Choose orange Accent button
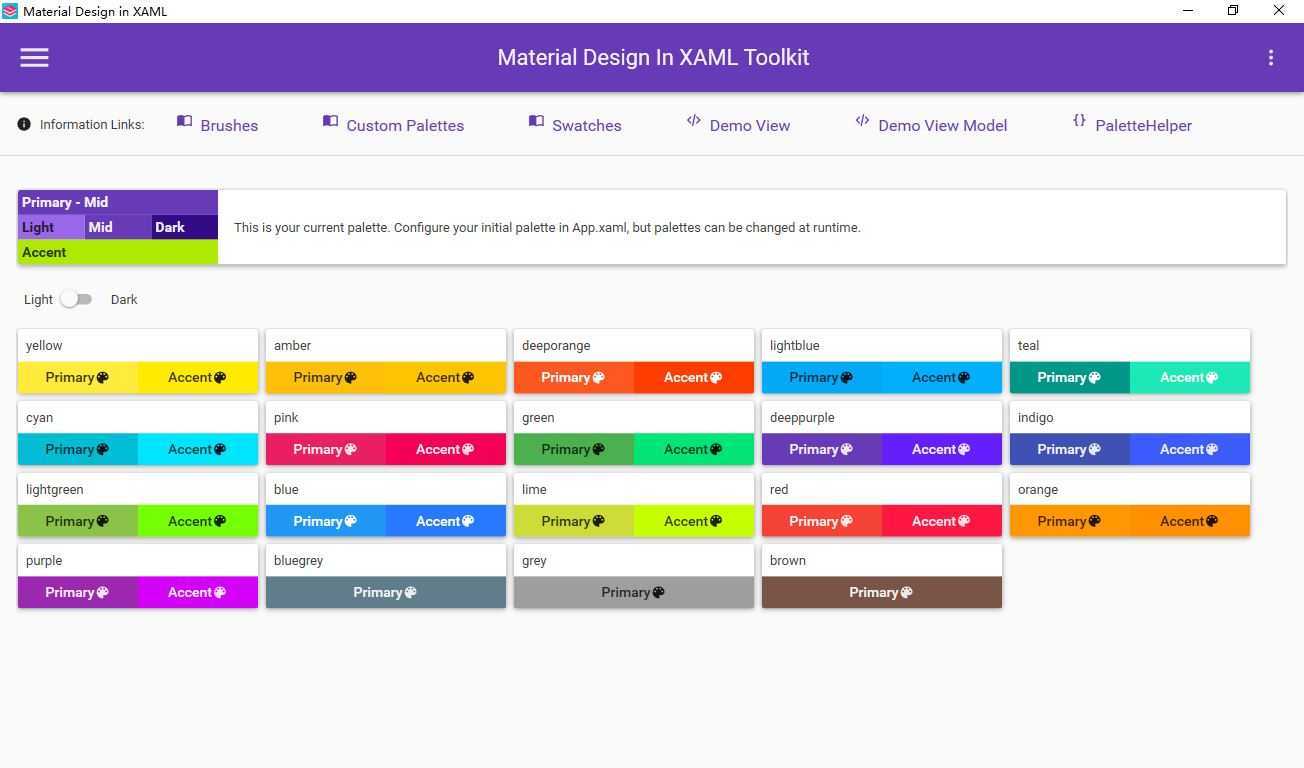Screen dimensions: 1304x768 coord(1190,521)
